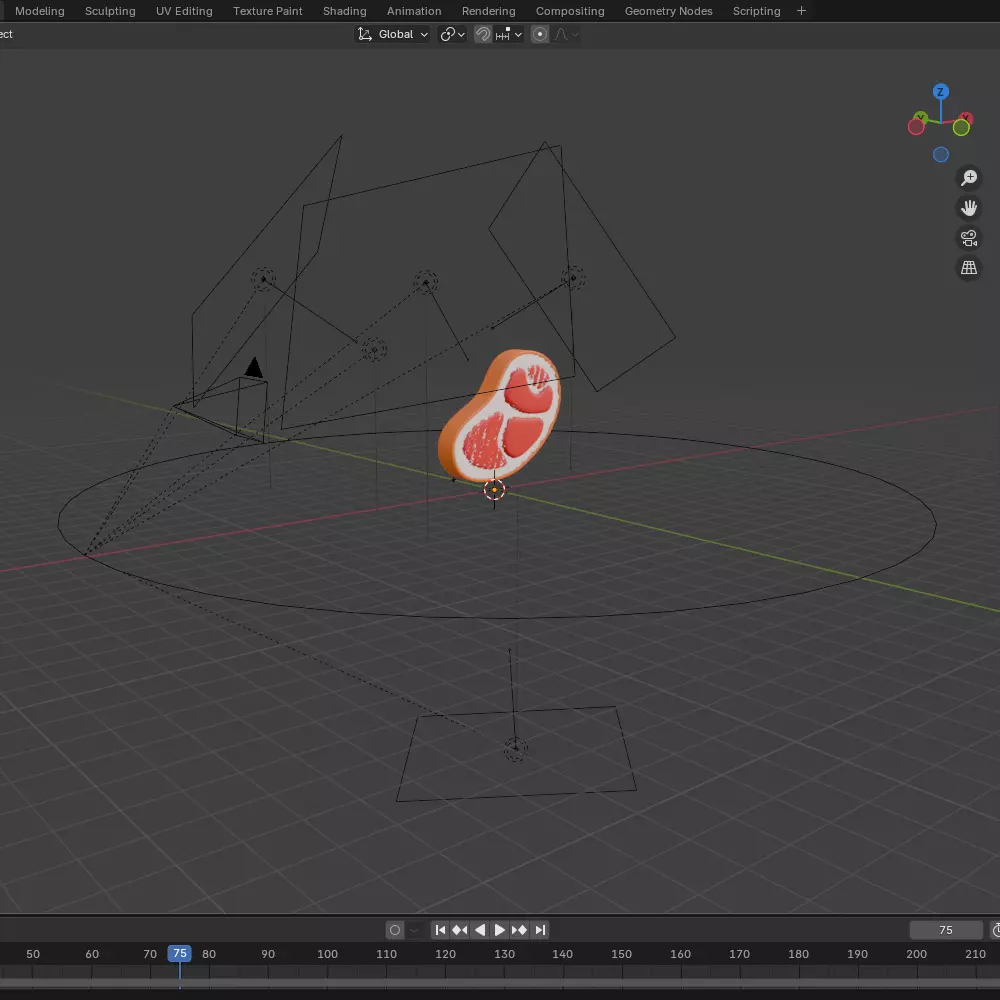Click the current frame field showing 75

946,930
